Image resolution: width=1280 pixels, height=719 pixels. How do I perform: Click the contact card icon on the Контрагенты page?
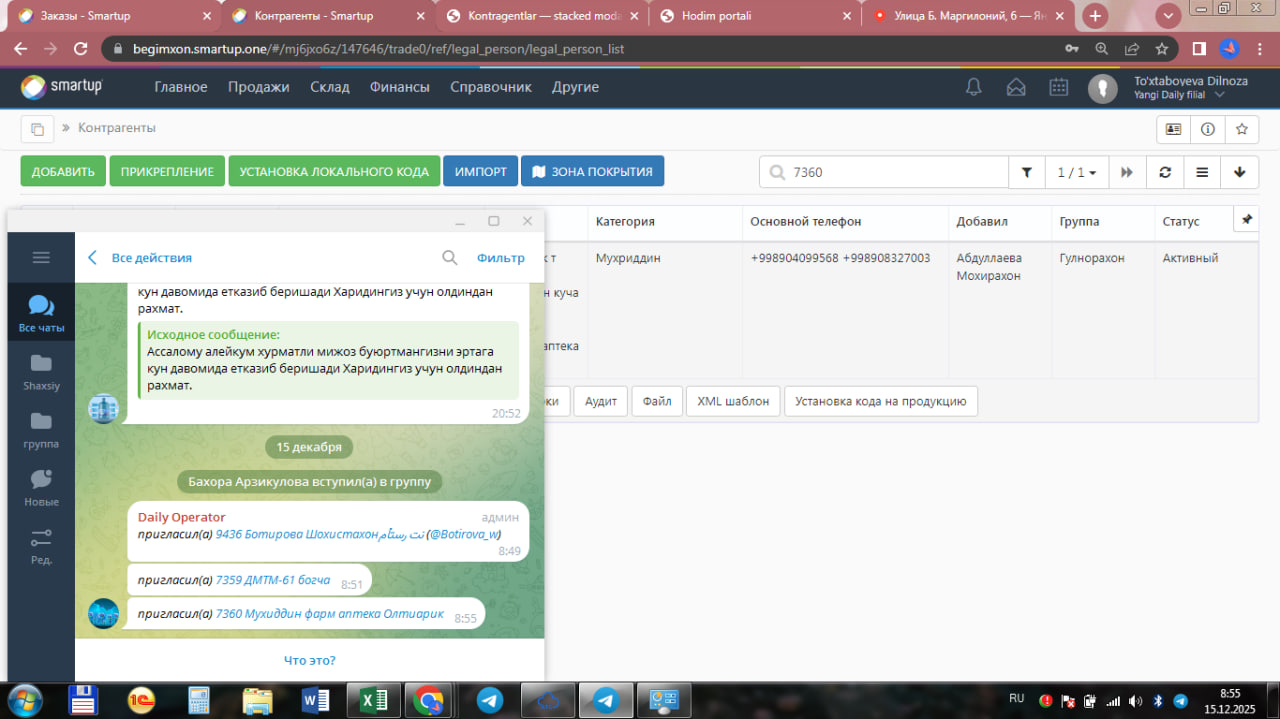coord(1173,129)
